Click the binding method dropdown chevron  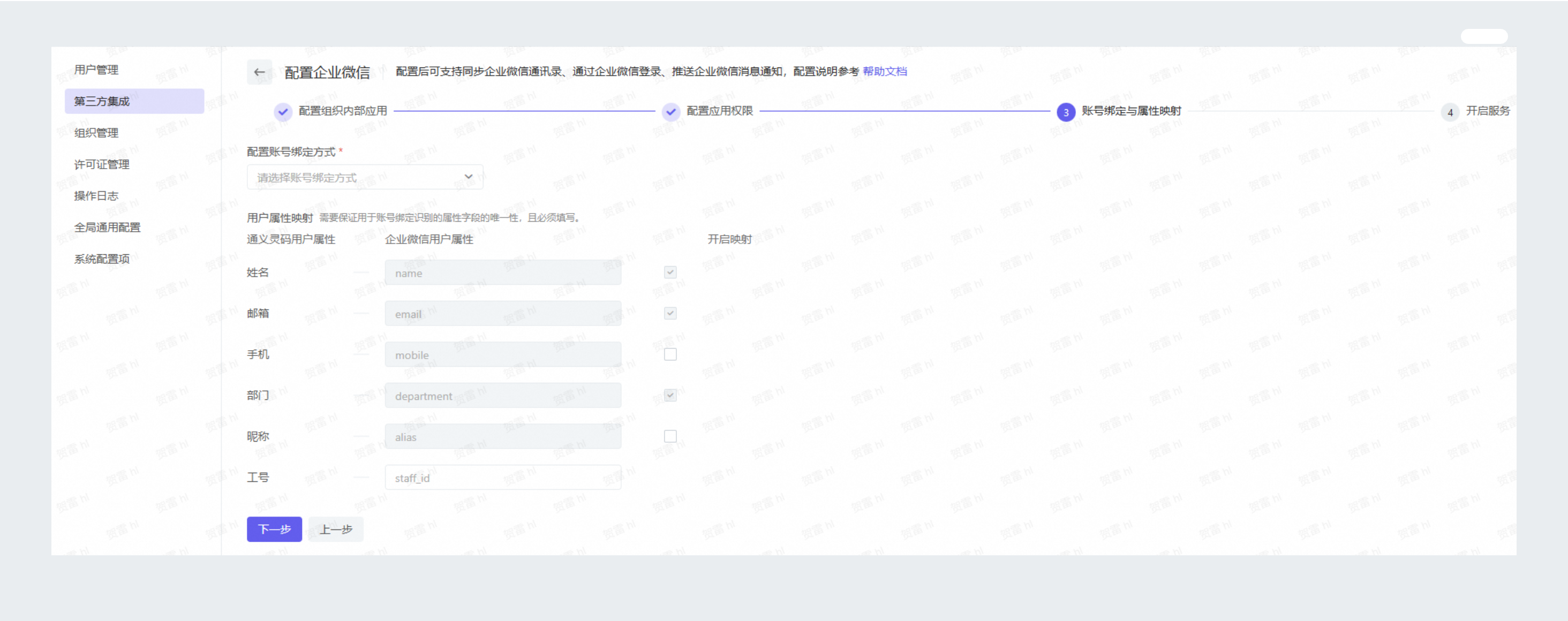(x=468, y=176)
